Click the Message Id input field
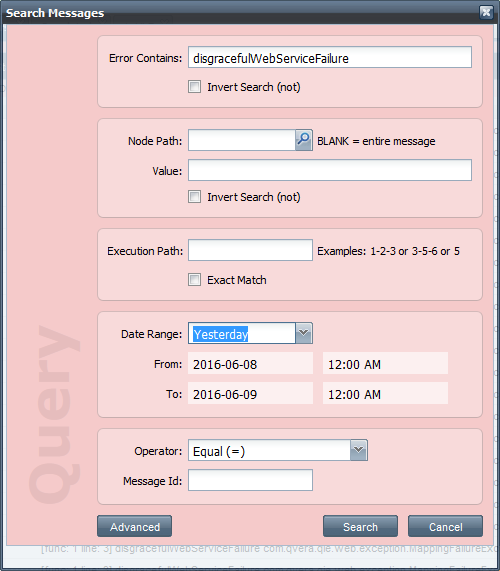Viewport: 500px width, 571px height. (x=251, y=480)
